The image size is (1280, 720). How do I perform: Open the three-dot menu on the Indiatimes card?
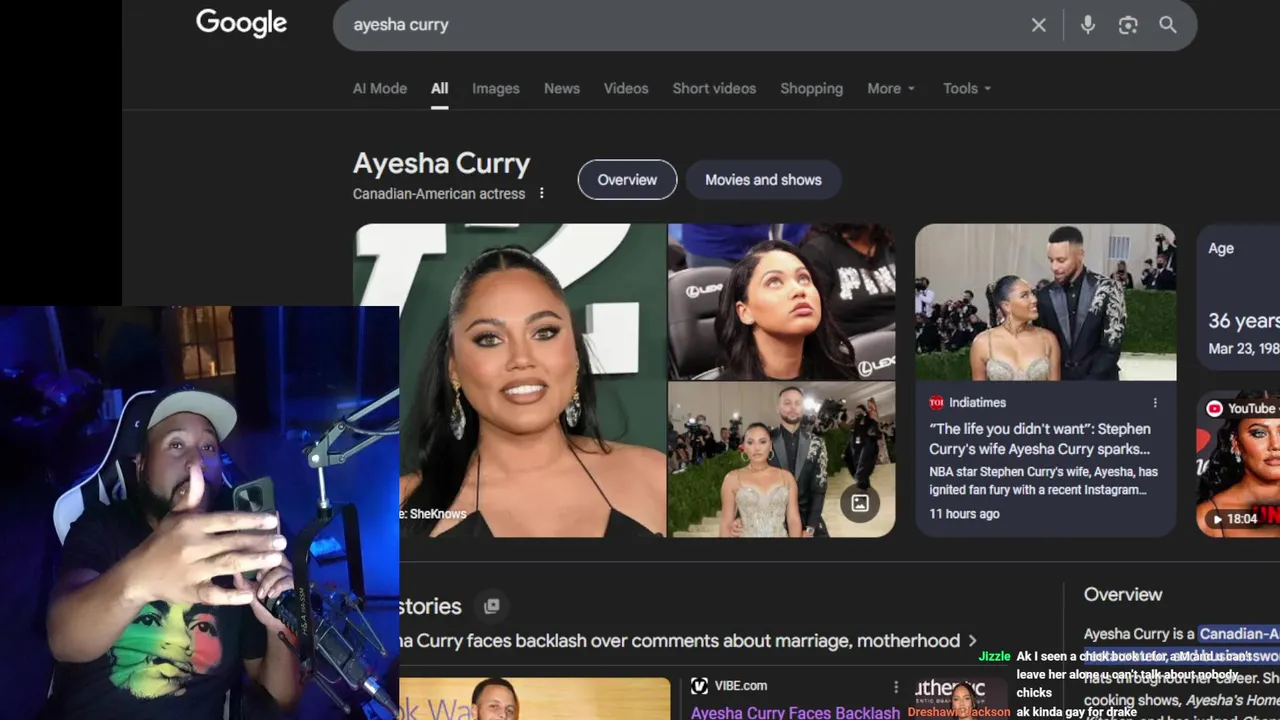(x=1155, y=402)
